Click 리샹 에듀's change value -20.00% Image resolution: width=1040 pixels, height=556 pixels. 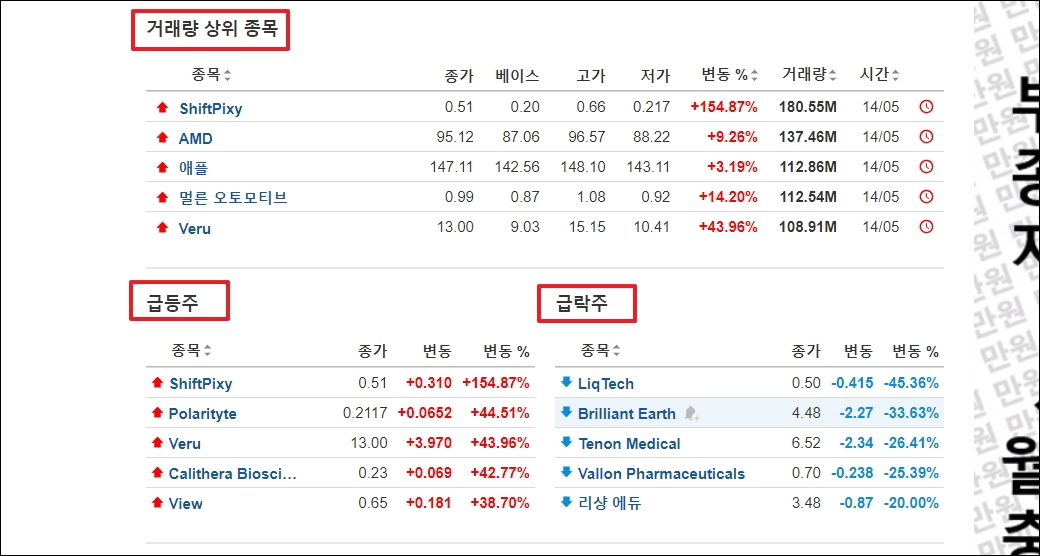pyautogui.click(x=911, y=503)
